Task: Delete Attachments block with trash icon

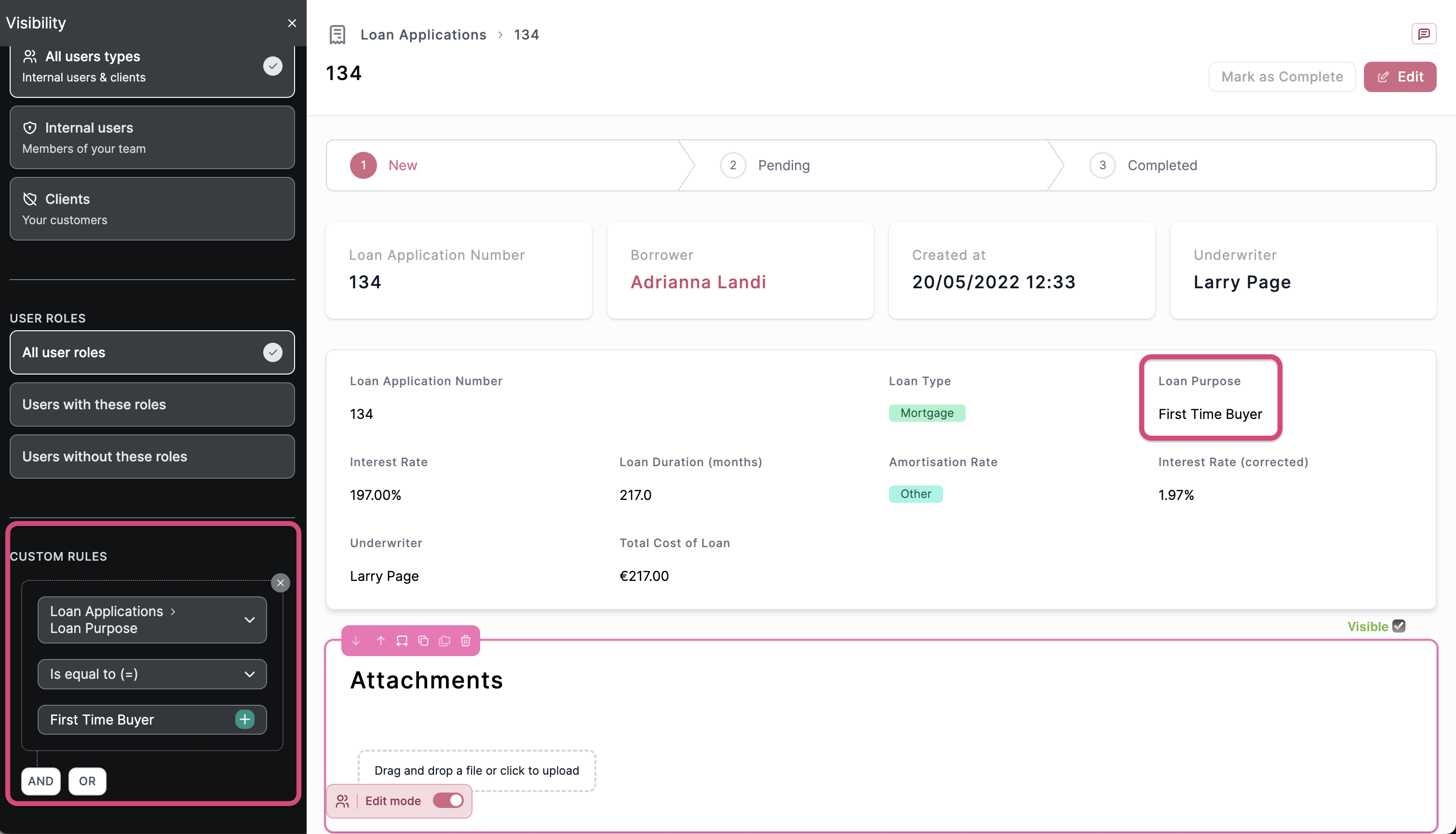Action: click(x=466, y=640)
